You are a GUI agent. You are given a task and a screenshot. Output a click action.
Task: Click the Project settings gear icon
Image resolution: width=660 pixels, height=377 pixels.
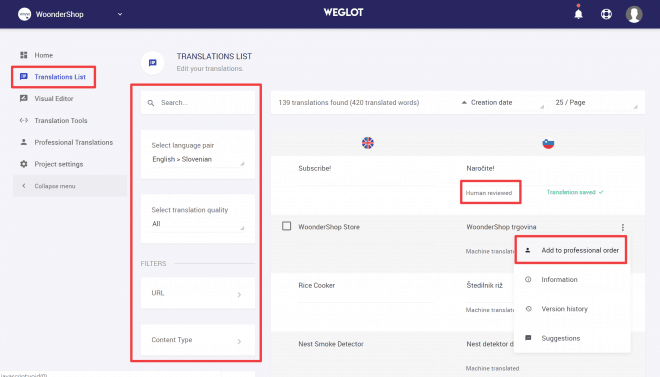tap(24, 164)
